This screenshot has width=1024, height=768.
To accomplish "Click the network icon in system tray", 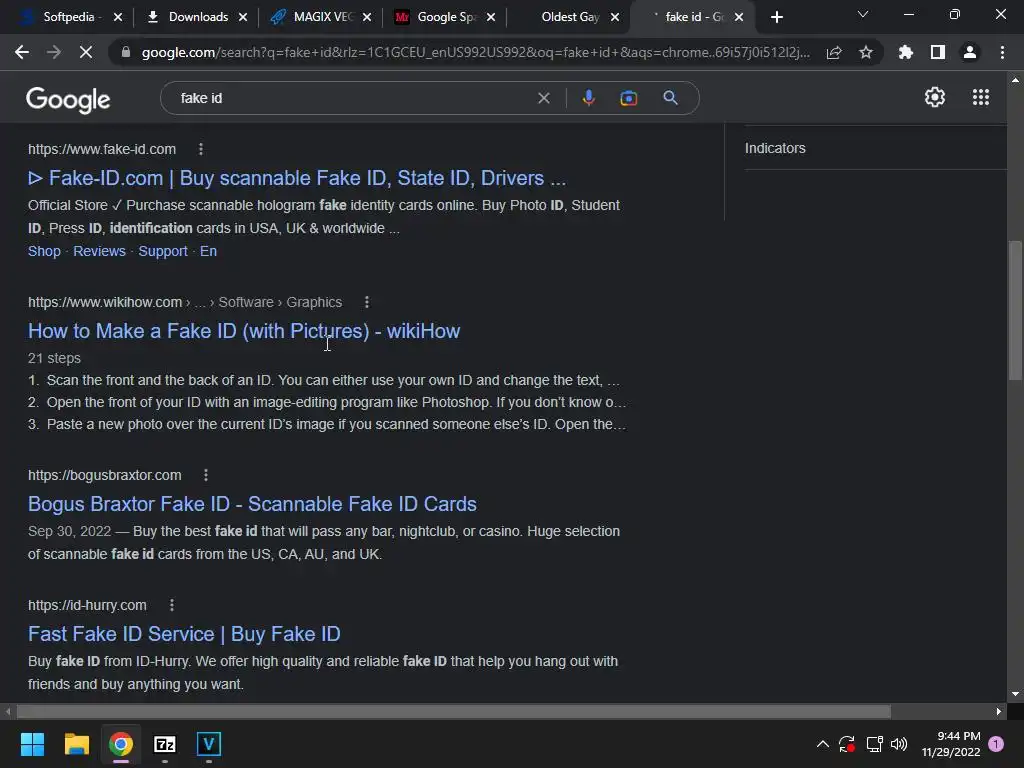I will [x=874, y=744].
